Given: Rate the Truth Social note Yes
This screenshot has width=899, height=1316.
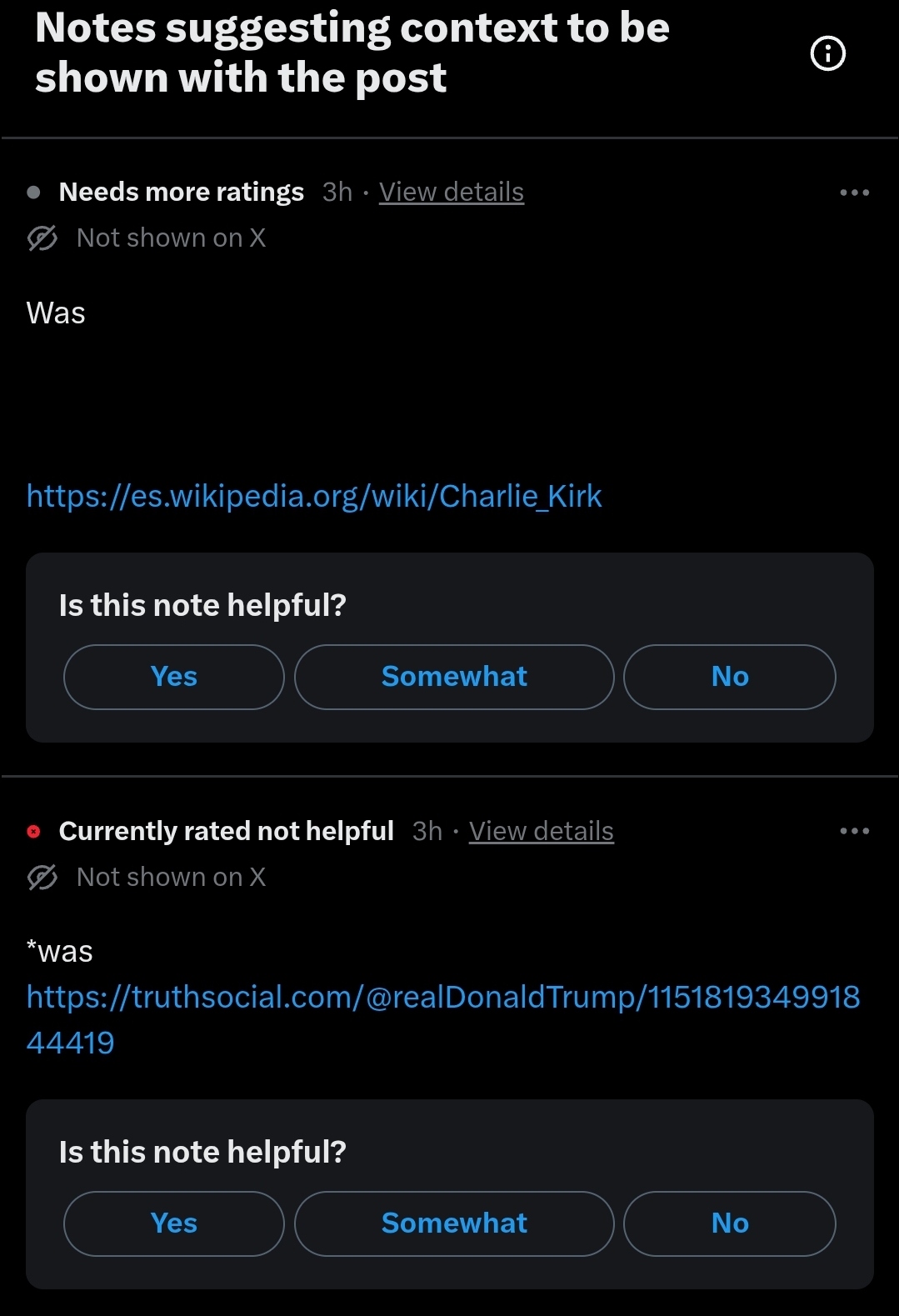Looking at the screenshot, I should (174, 1223).
